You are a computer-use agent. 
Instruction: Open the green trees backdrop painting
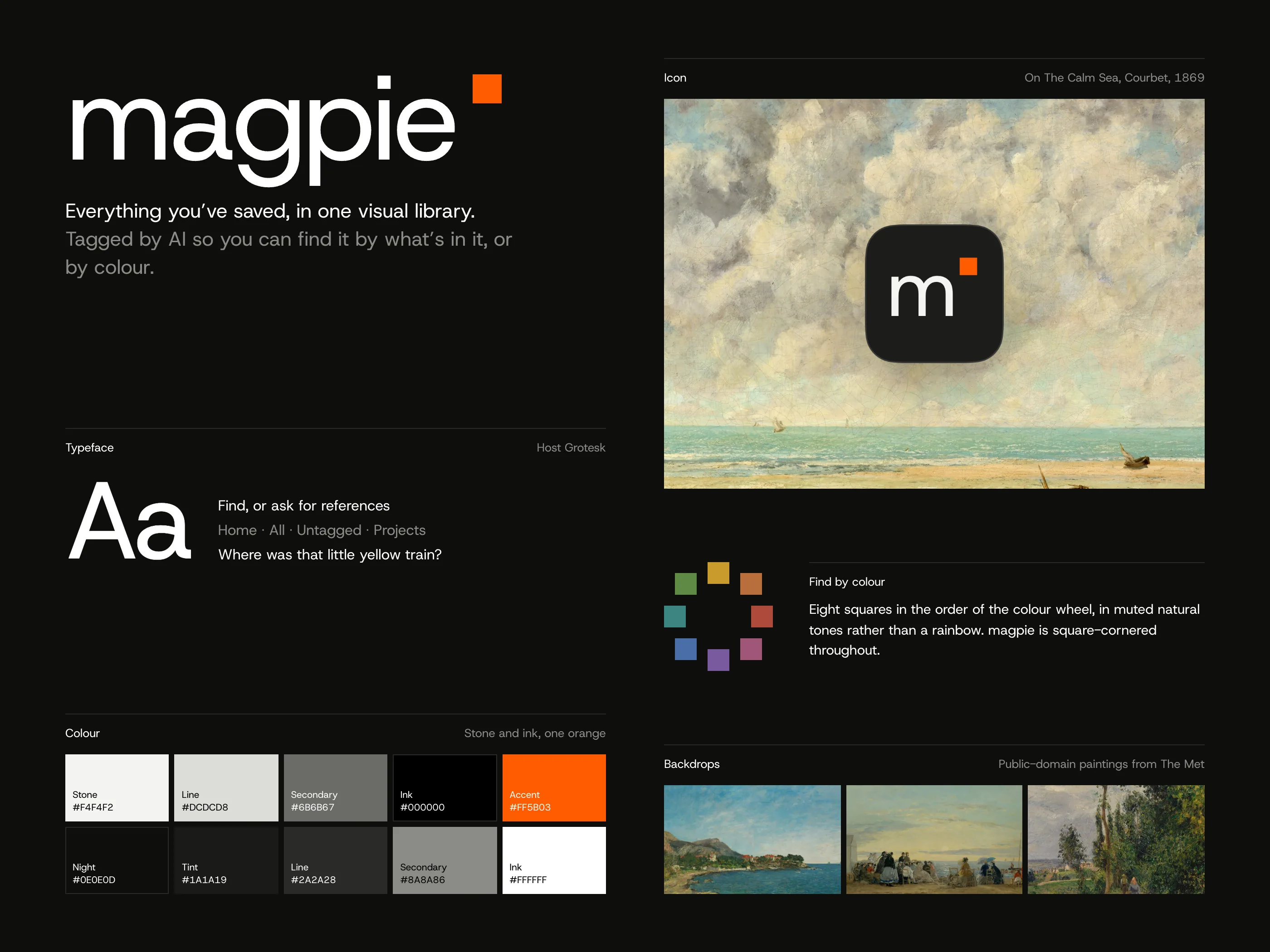pos(1116,839)
